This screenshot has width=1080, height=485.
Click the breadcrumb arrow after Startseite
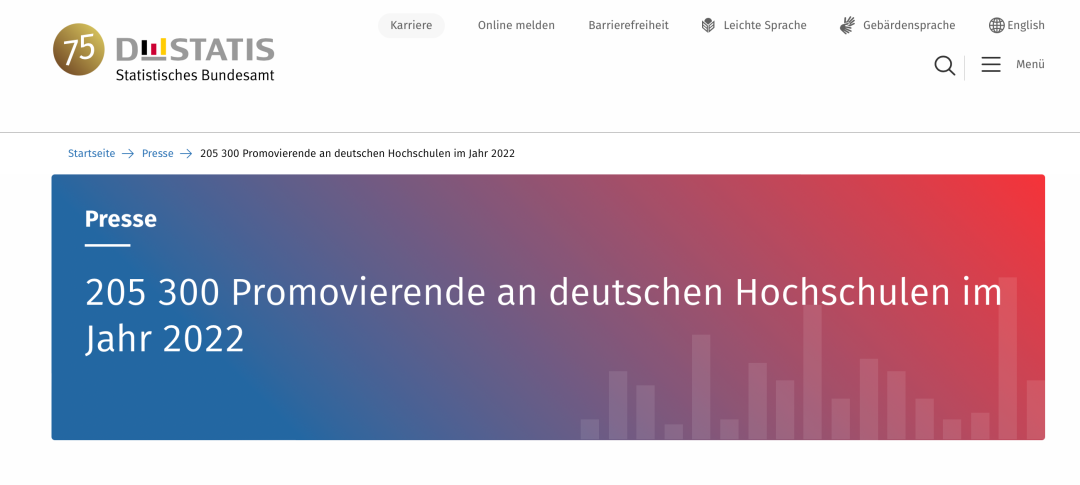(128, 154)
